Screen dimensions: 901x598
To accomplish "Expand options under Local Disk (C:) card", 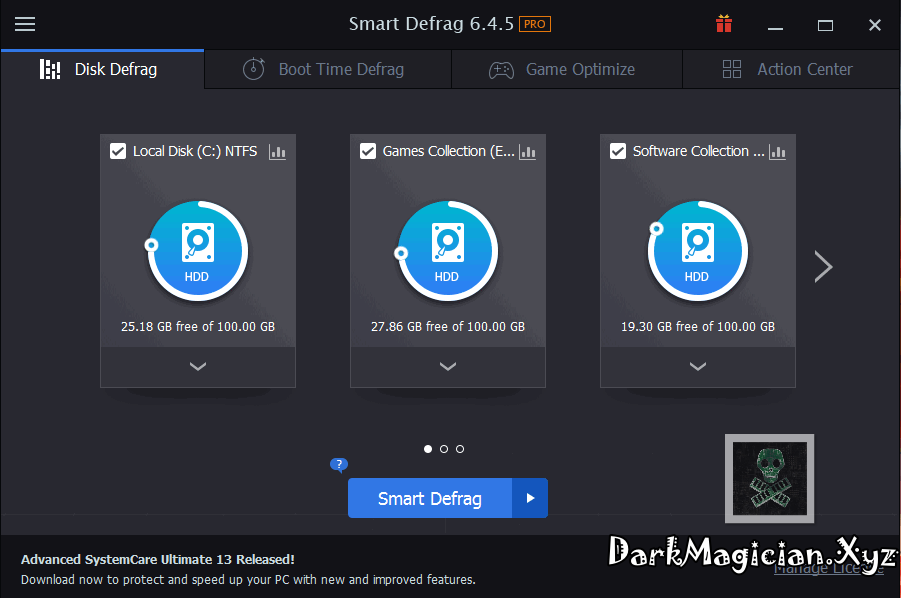I will click(198, 366).
